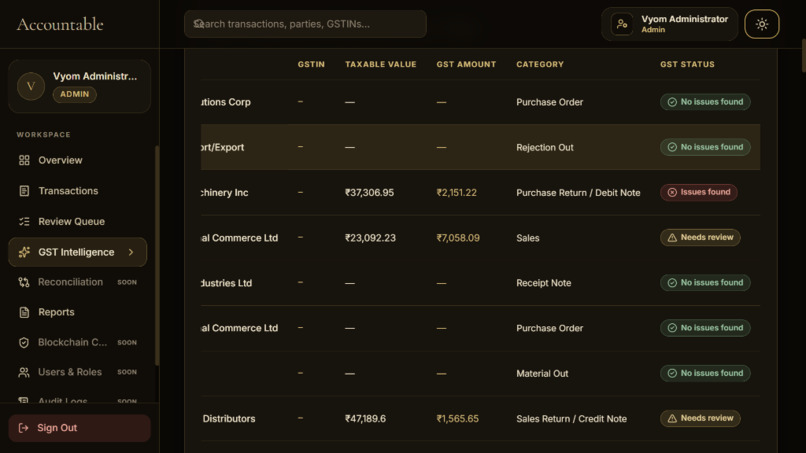Open the Vyom Administrator account menu

pos(670,24)
